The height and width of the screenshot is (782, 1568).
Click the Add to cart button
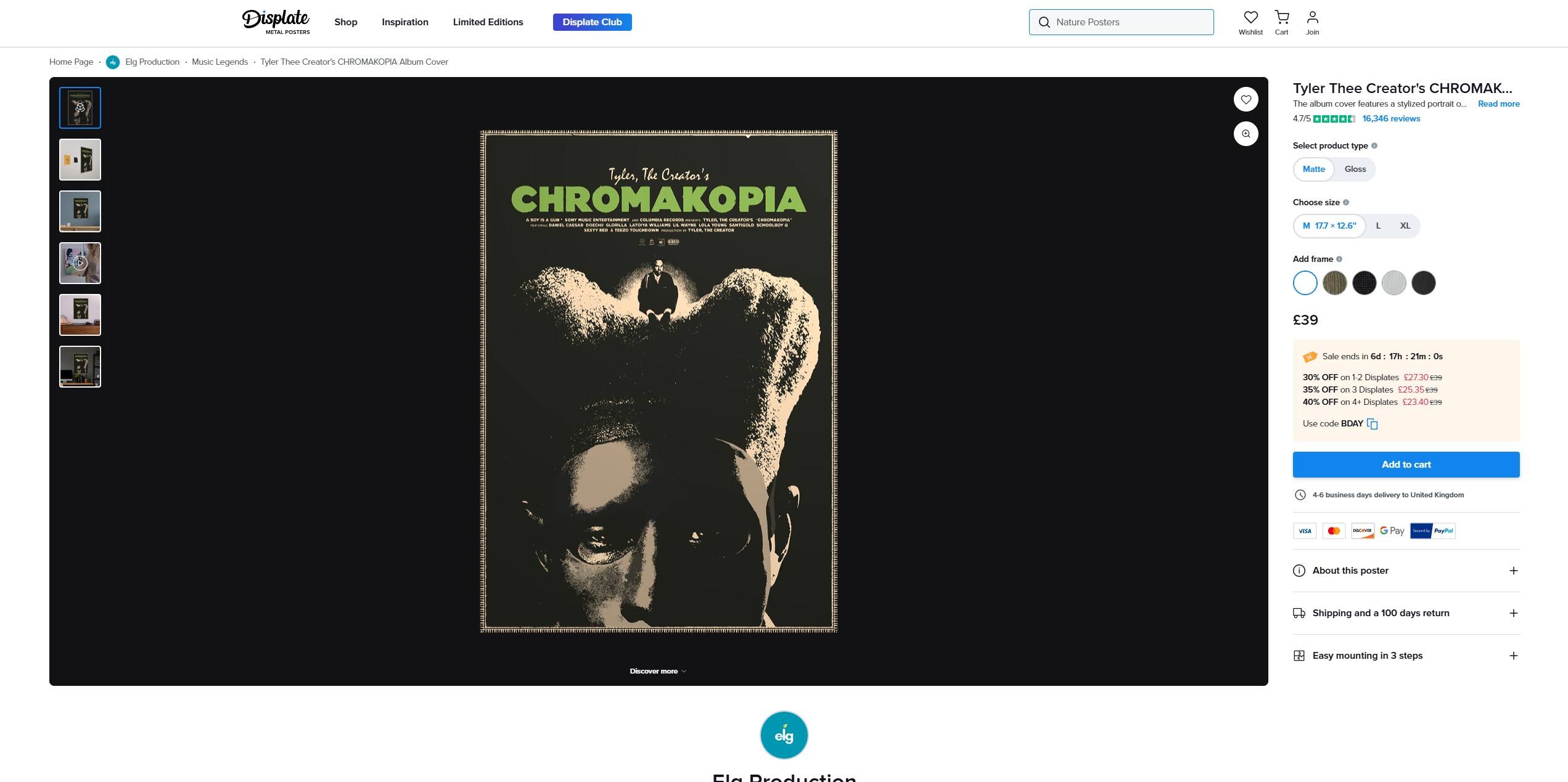pyautogui.click(x=1406, y=465)
